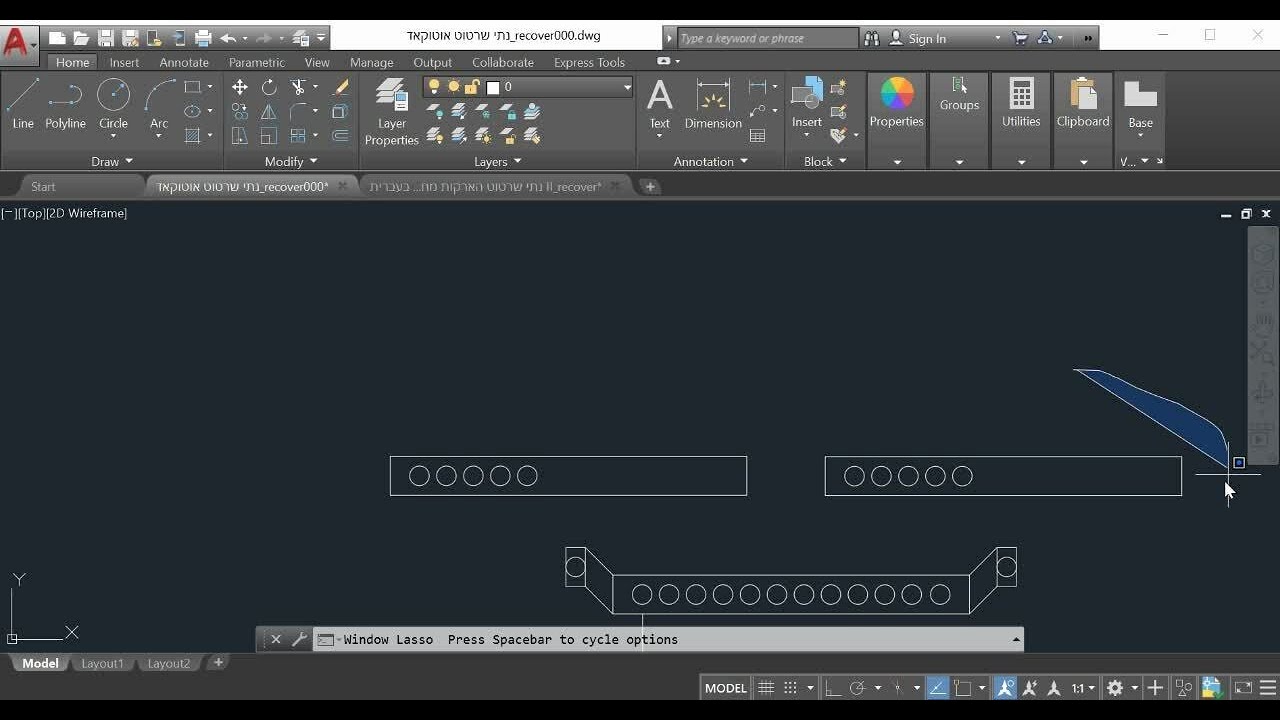Viewport: 1280px width, 720px height.
Task: Toggle Ortho mode in status bar
Action: coord(833,688)
